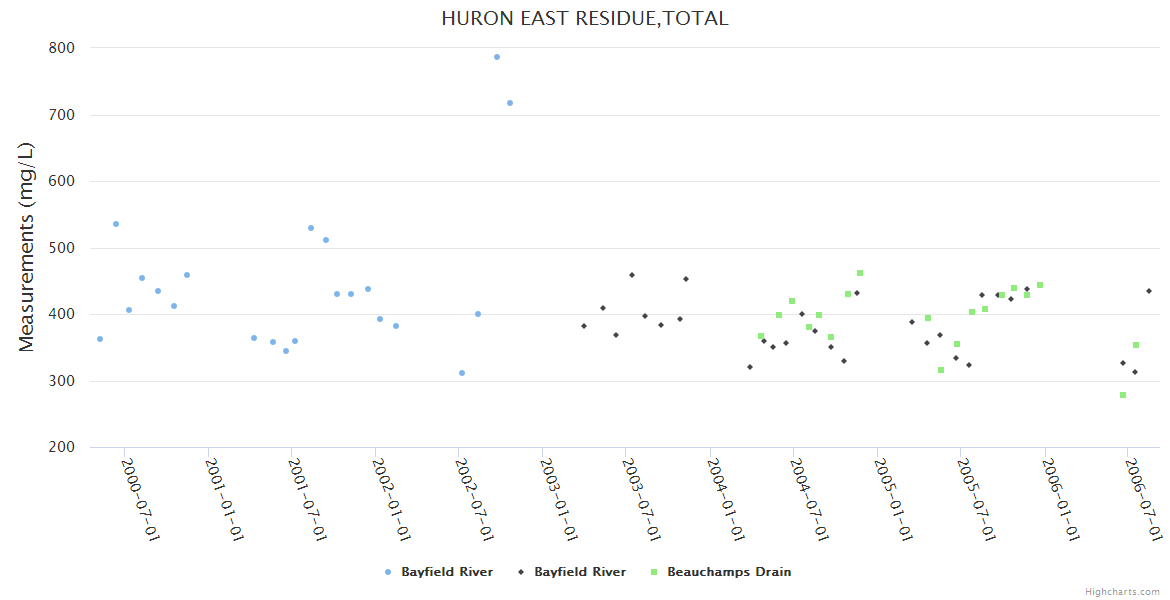Click the chart title HURON EAST RESIDUE,TOTAL
This screenshot has width=1170, height=600.
585,18
